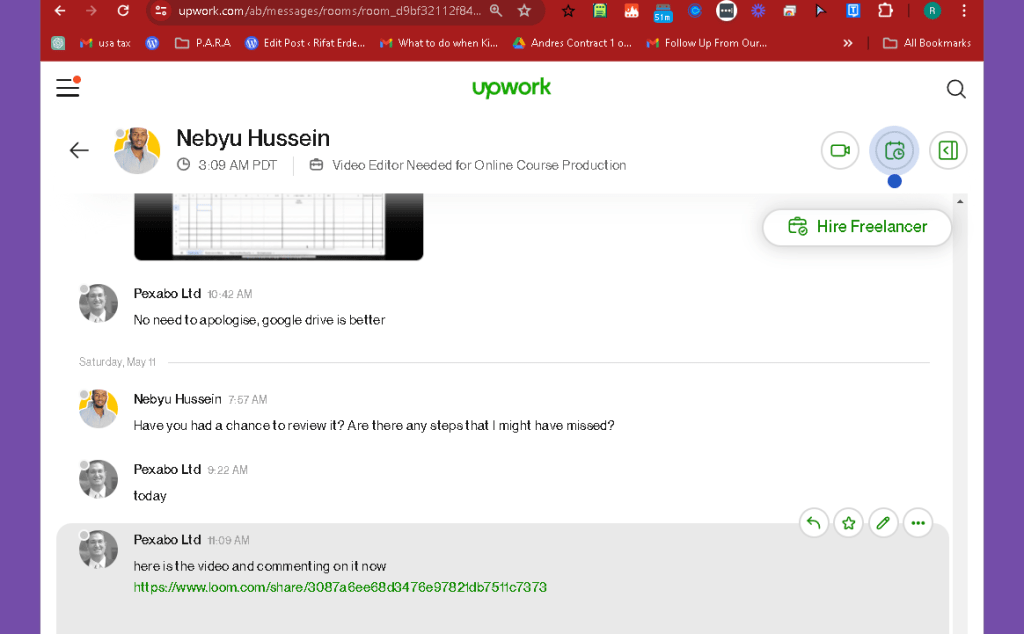Open the ChatGPT bookmark icon
Screen dimensions: 1024x634
pyautogui.click(x=58, y=43)
